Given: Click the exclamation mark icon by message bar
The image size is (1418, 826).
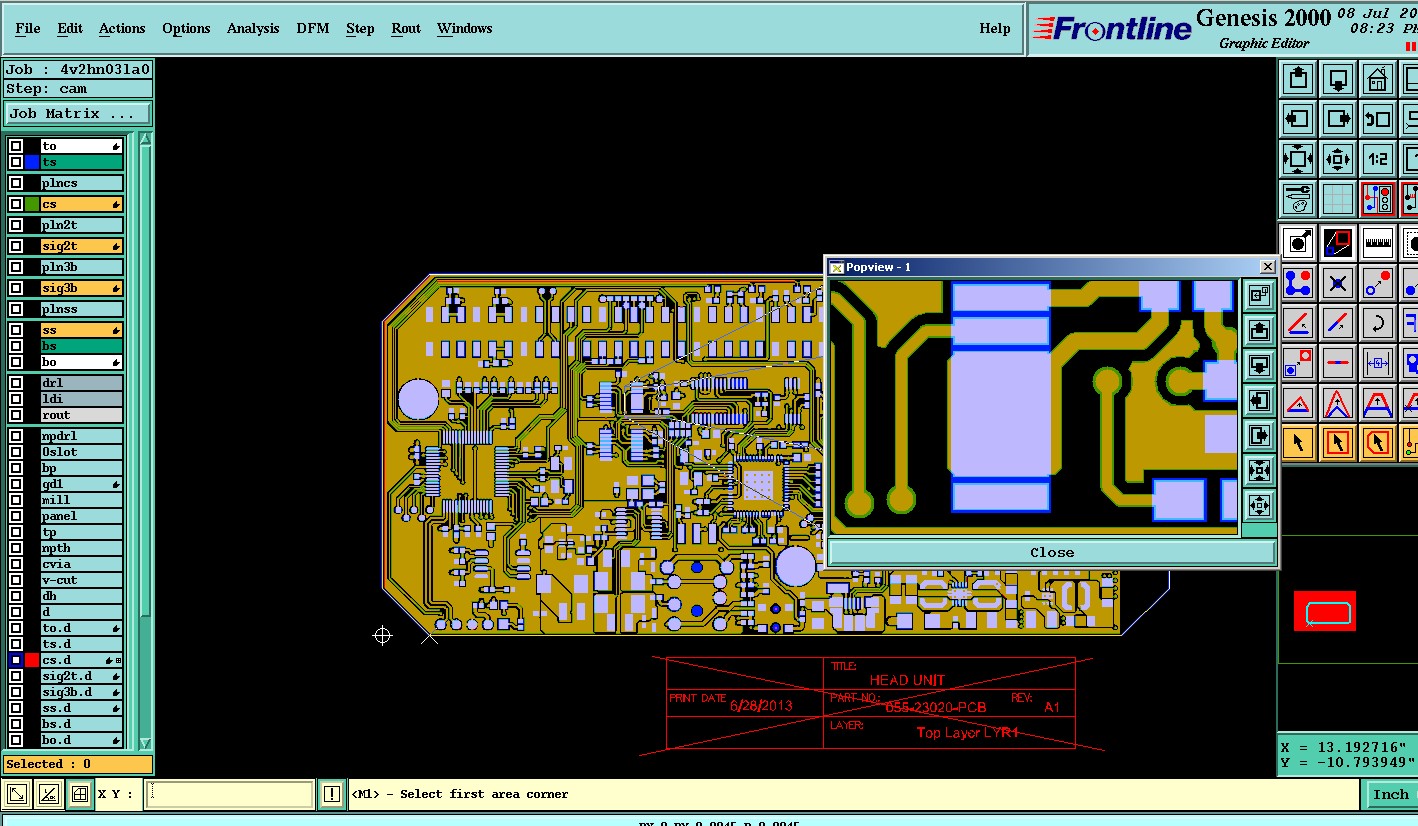Looking at the screenshot, I should [x=332, y=795].
